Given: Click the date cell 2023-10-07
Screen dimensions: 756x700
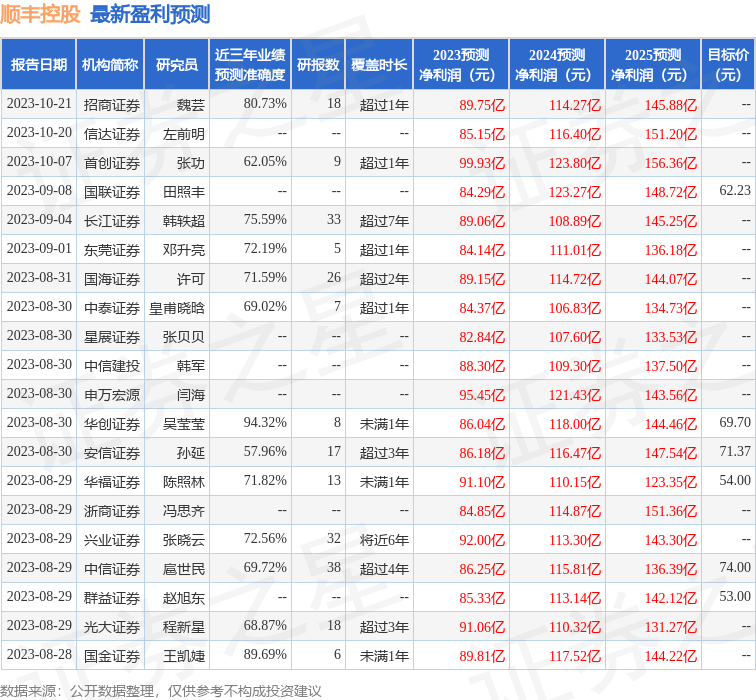Looking at the screenshot, I should [39, 162].
